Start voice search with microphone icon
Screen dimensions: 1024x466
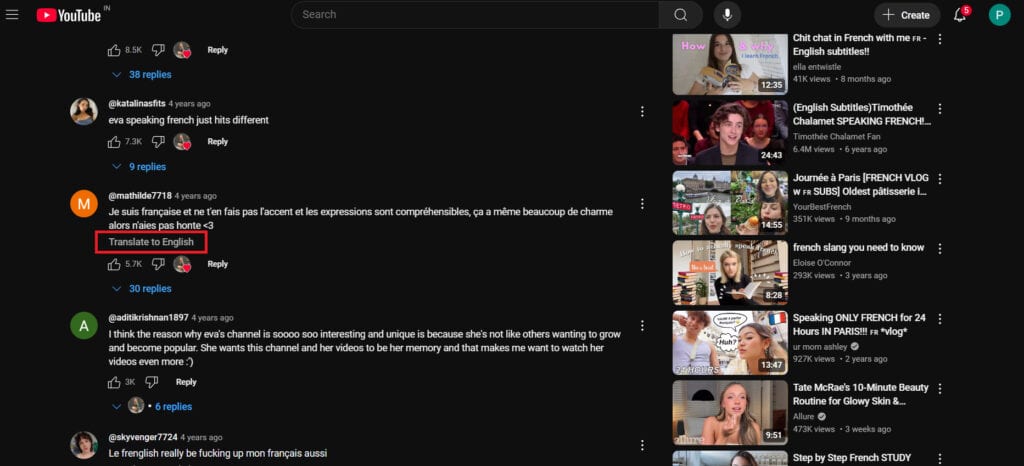coord(727,15)
